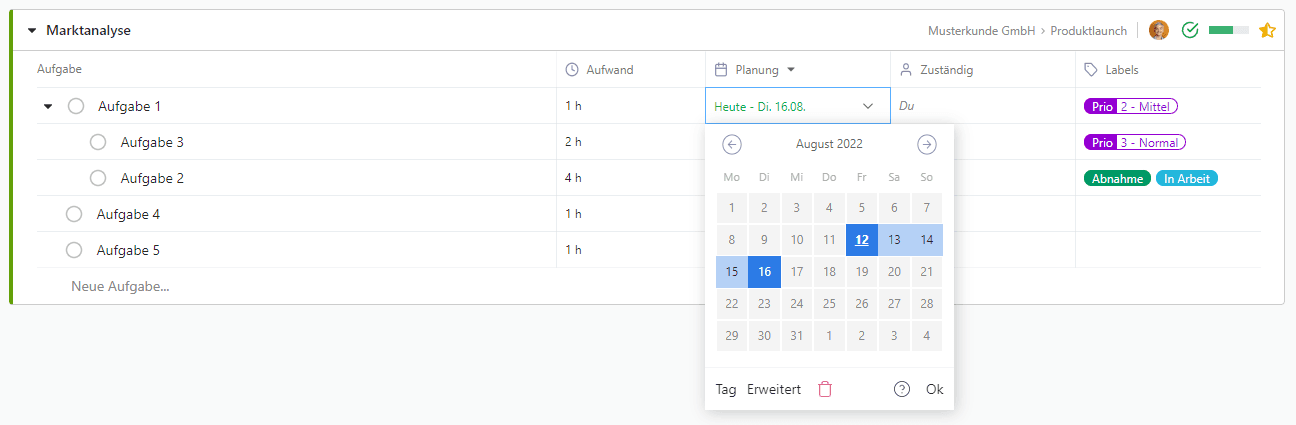Click the Aufgabe 4 task name
1296x425 pixels.
click(128, 214)
